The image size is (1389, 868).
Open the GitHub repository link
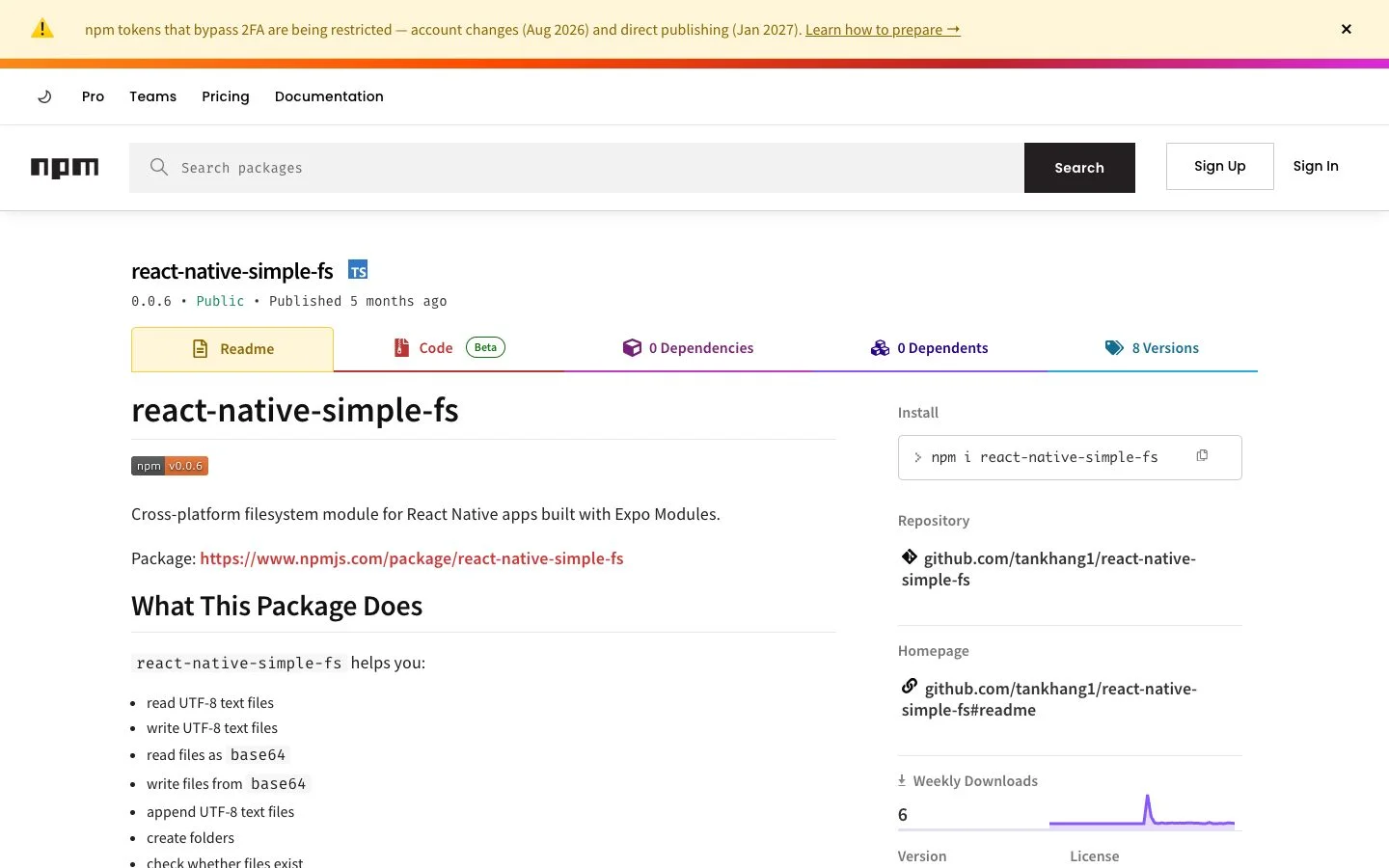click(1049, 569)
